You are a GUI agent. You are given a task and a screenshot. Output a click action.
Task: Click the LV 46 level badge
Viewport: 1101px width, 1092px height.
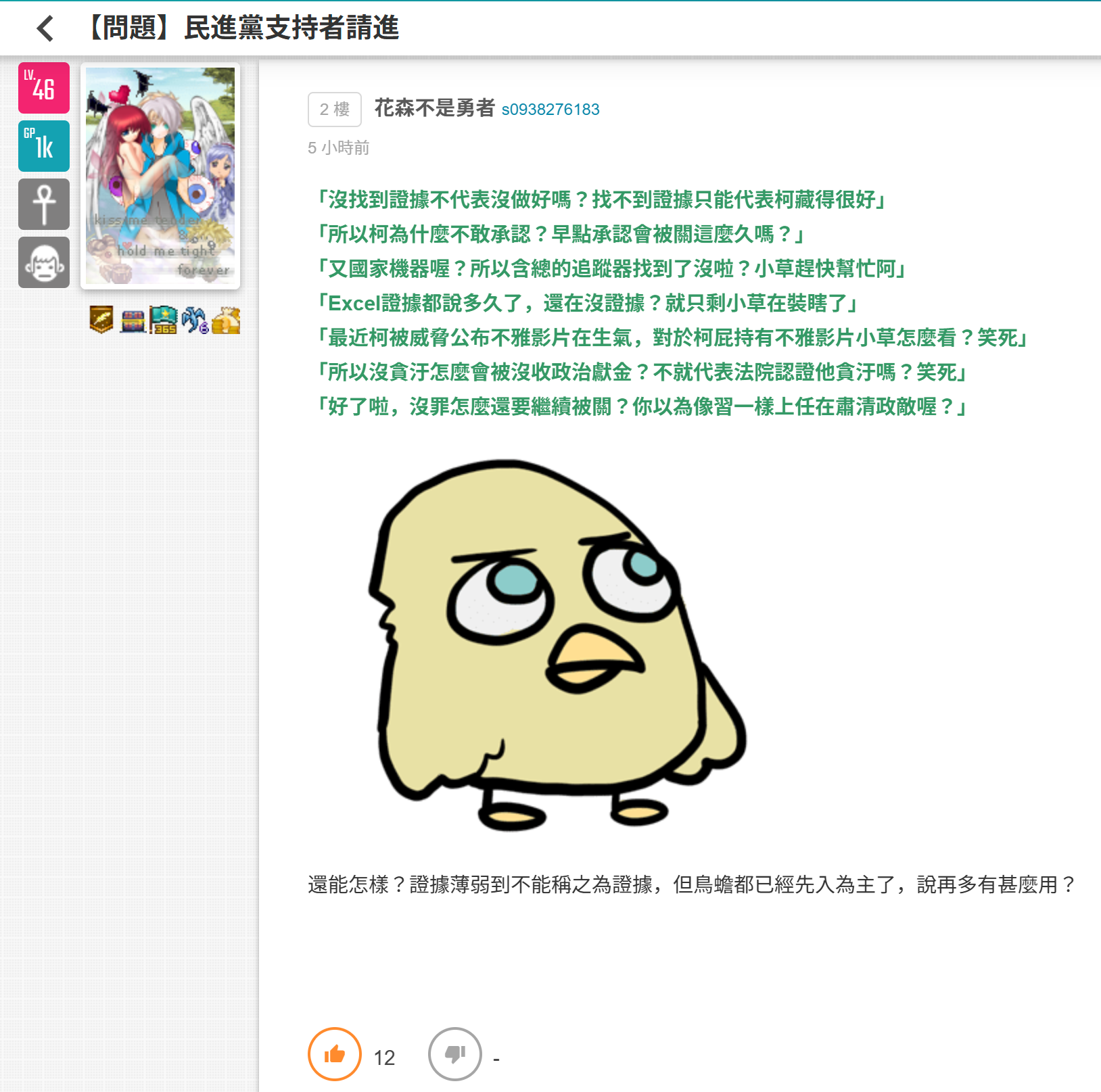click(x=44, y=88)
